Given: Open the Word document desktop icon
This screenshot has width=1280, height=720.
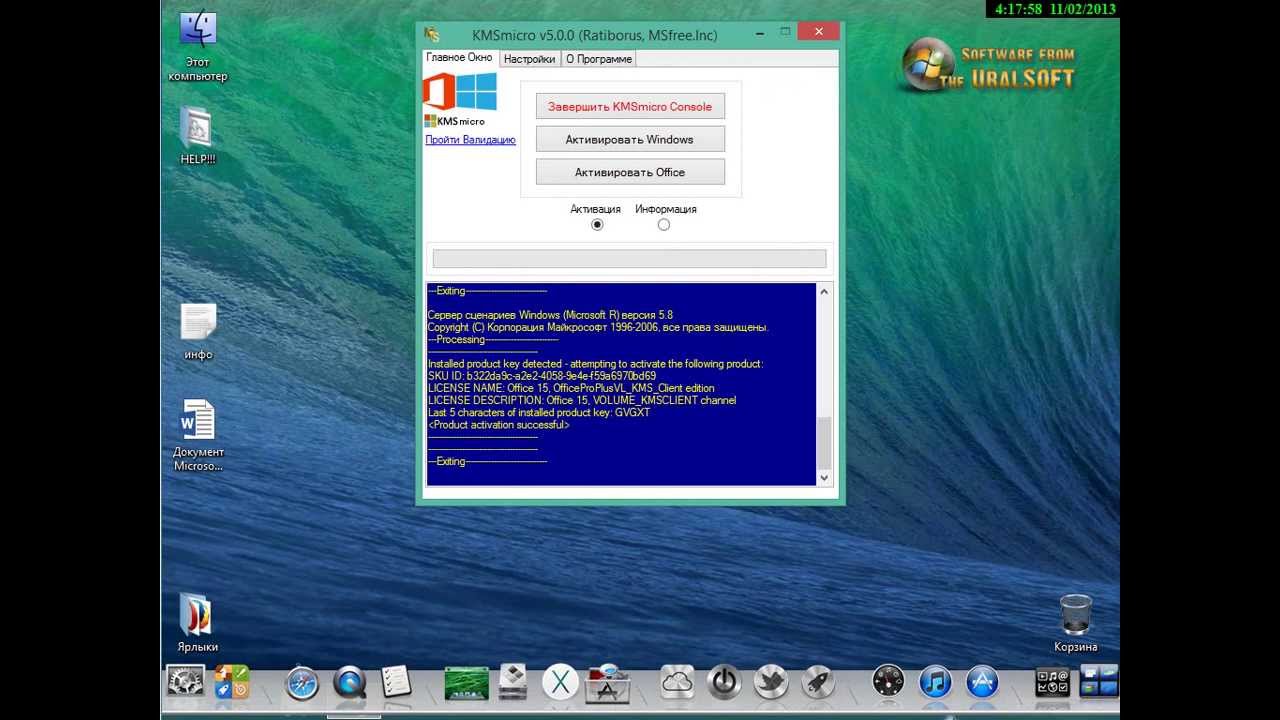Looking at the screenshot, I should [198, 435].
